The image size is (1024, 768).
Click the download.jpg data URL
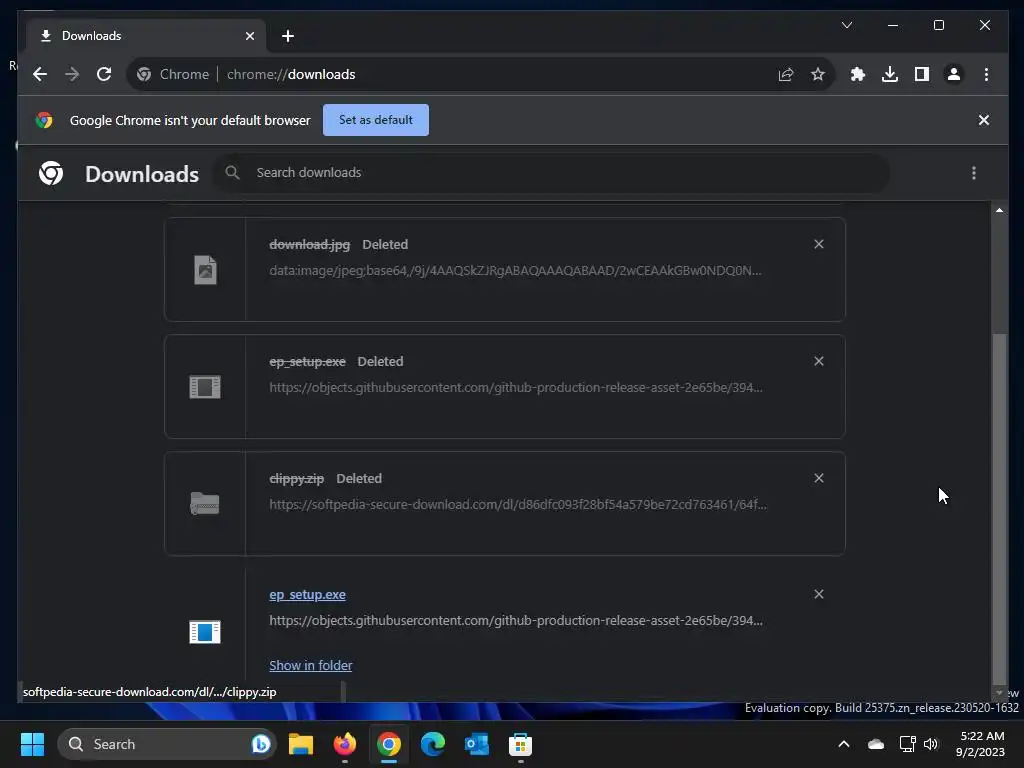515,270
